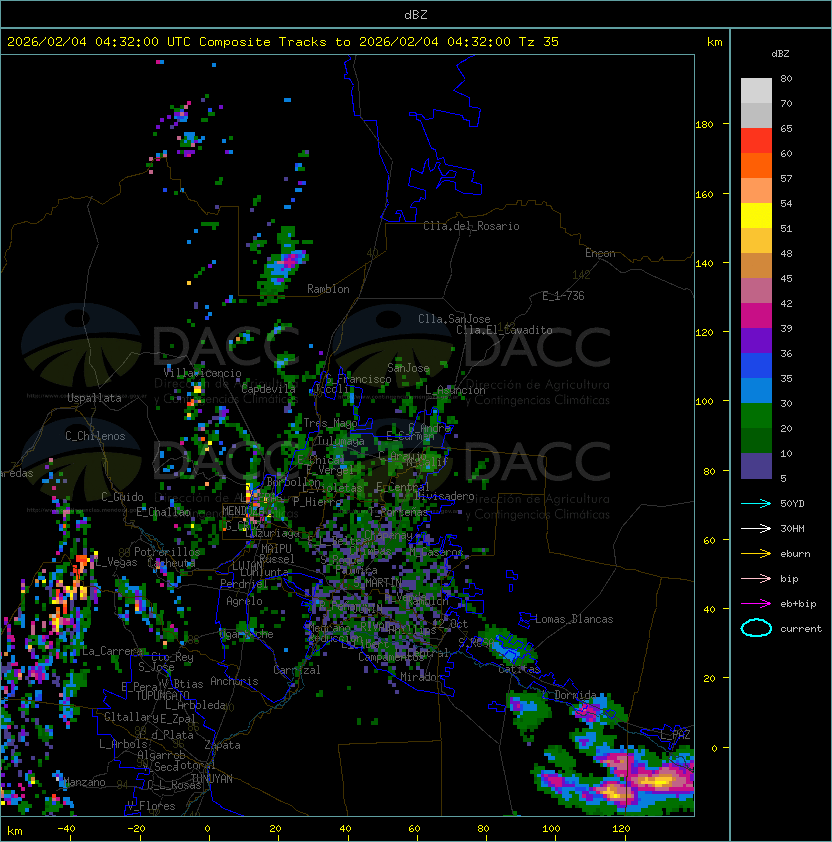Click the white 30HM arrow in legend

[756, 528]
